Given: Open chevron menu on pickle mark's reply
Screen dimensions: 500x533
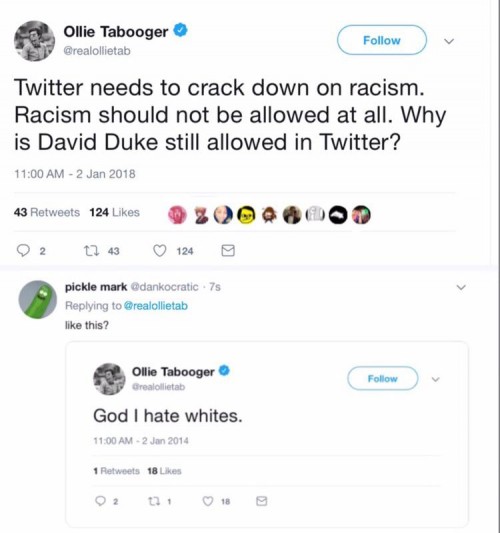Looking at the screenshot, I should pos(461,287).
